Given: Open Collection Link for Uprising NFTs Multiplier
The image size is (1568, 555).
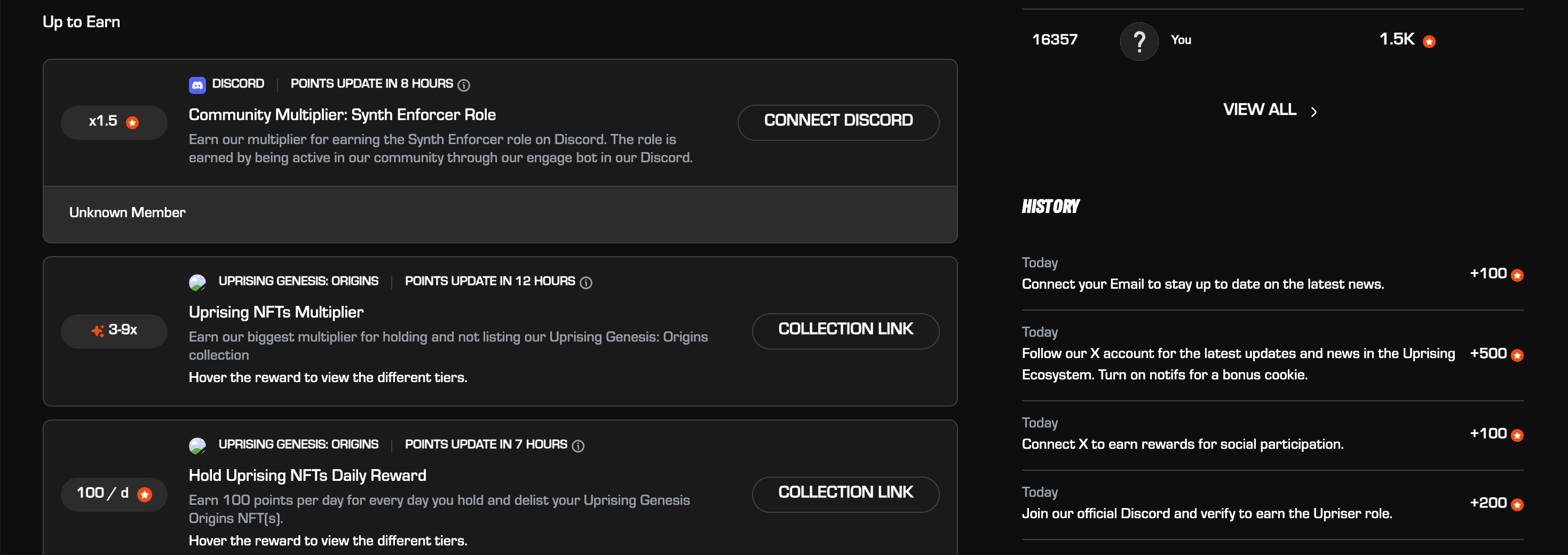Looking at the screenshot, I should [845, 330].
